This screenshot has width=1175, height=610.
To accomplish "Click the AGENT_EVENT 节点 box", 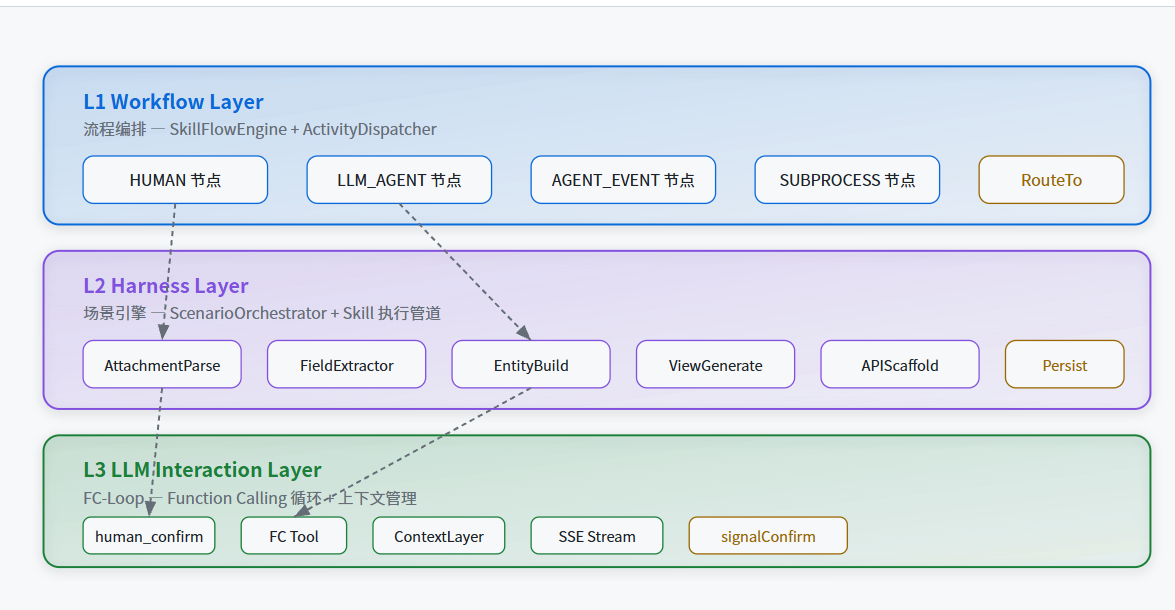I will (x=623, y=180).
